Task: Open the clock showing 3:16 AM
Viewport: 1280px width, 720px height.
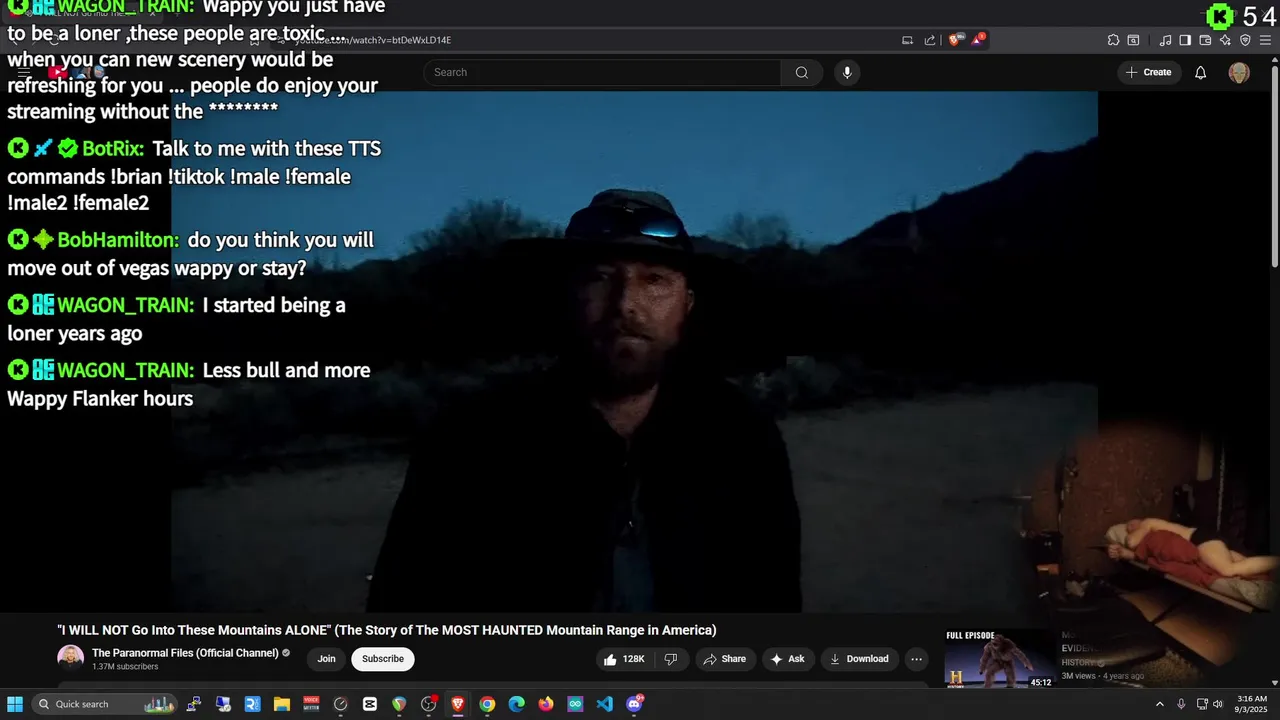Action: (1251, 704)
